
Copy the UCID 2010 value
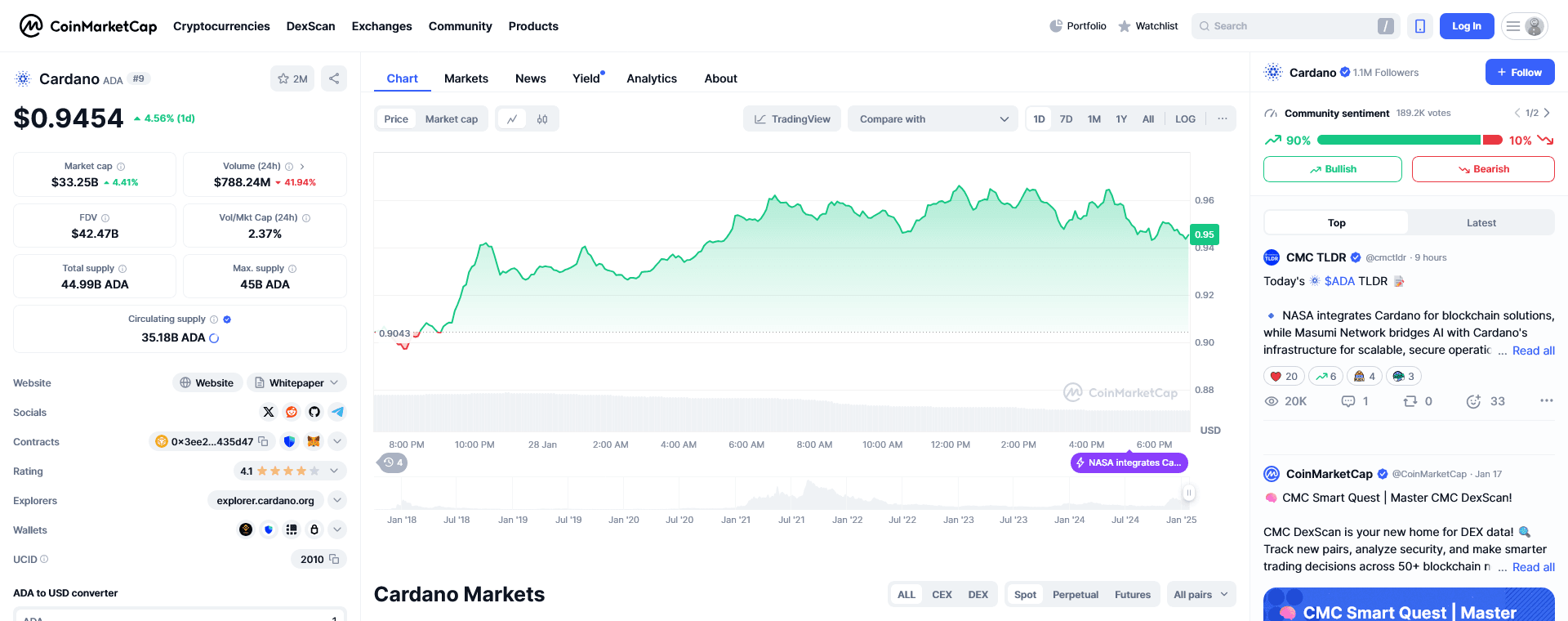click(x=334, y=560)
